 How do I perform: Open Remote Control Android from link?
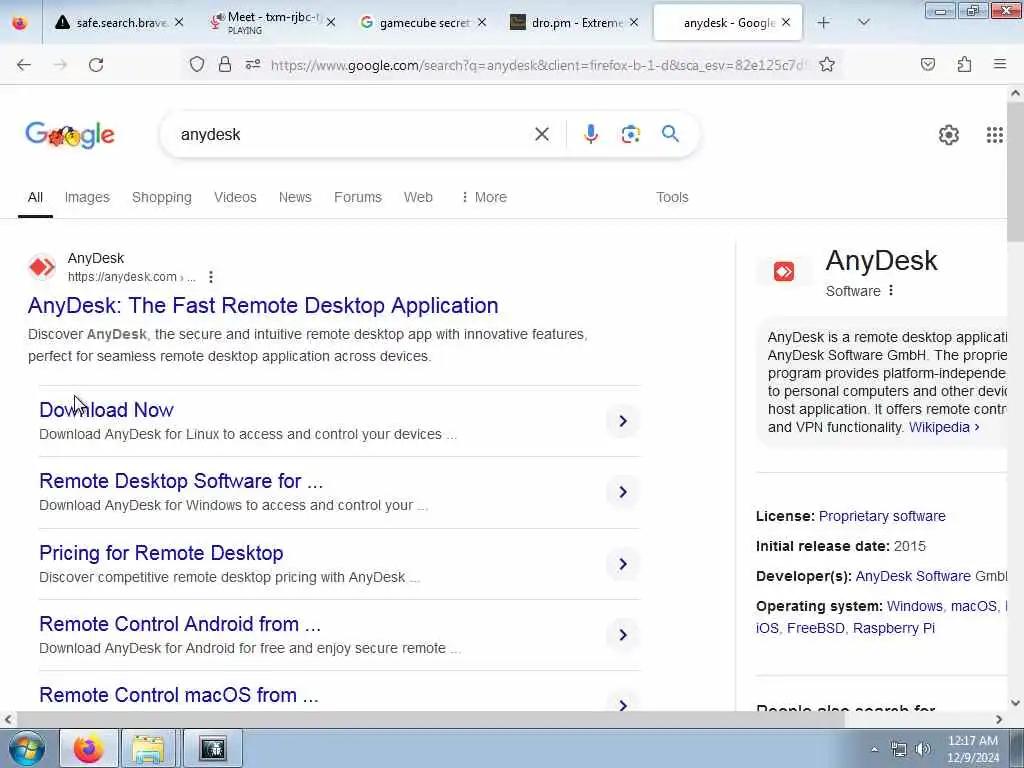click(x=180, y=624)
